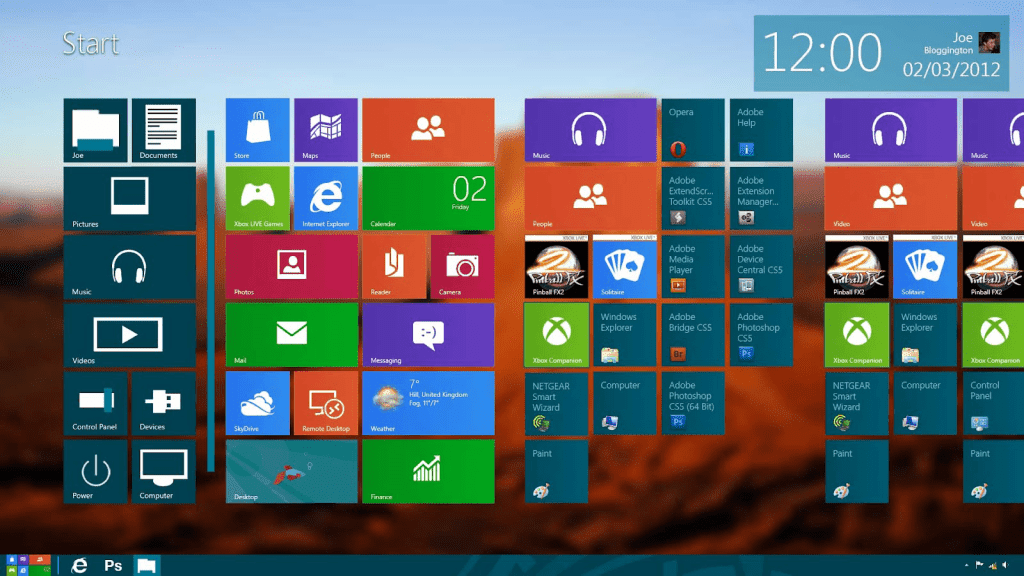Open the Calendar tile showing 02 Friday

pyautogui.click(x=428, y=198)
